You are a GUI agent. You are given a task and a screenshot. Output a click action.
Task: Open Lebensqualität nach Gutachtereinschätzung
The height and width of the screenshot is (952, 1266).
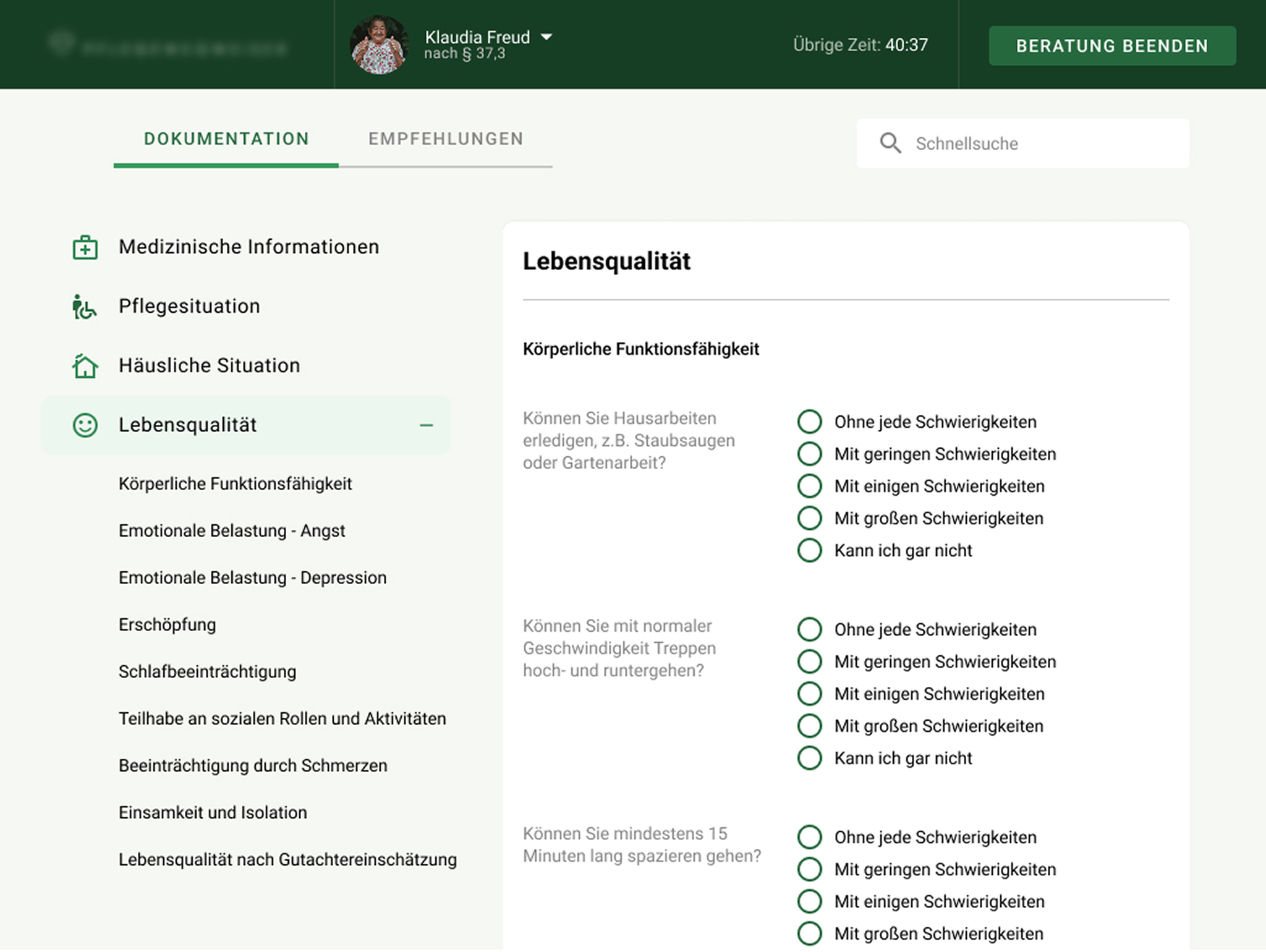(x=287, y=860)
